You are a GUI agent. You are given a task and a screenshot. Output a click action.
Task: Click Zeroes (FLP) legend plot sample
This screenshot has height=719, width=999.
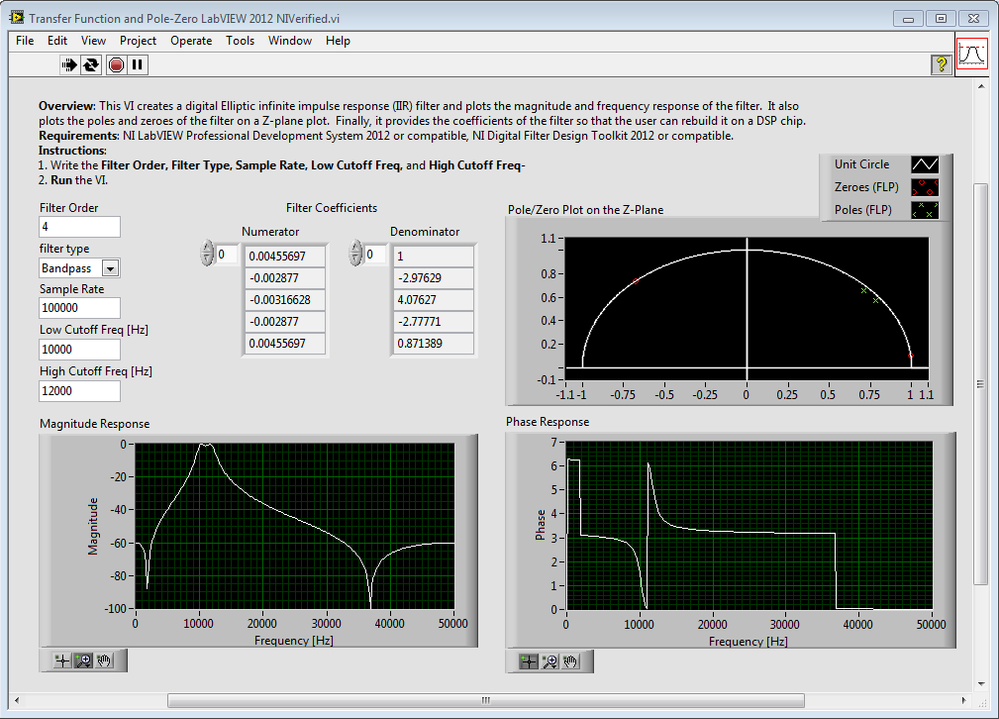point(924,187)
